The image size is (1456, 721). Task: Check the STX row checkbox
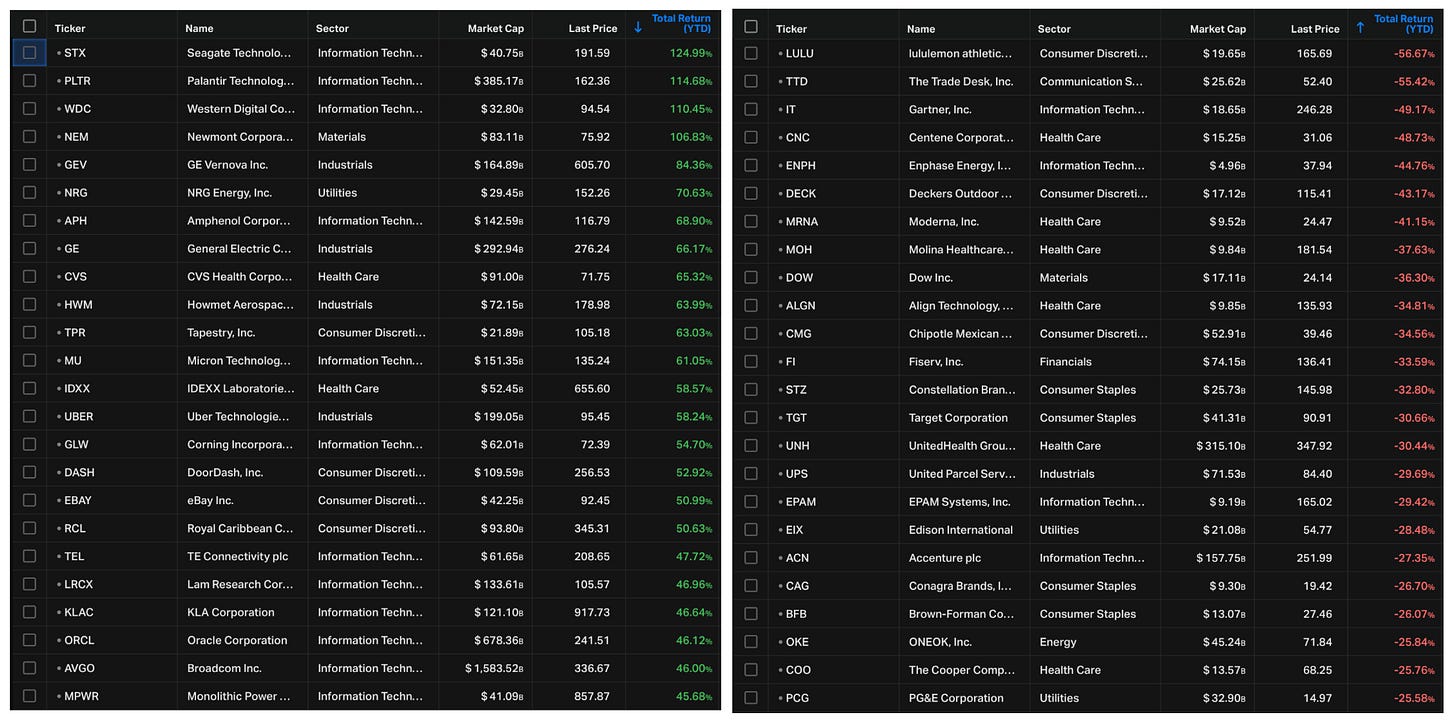click(x=29, y=52)
